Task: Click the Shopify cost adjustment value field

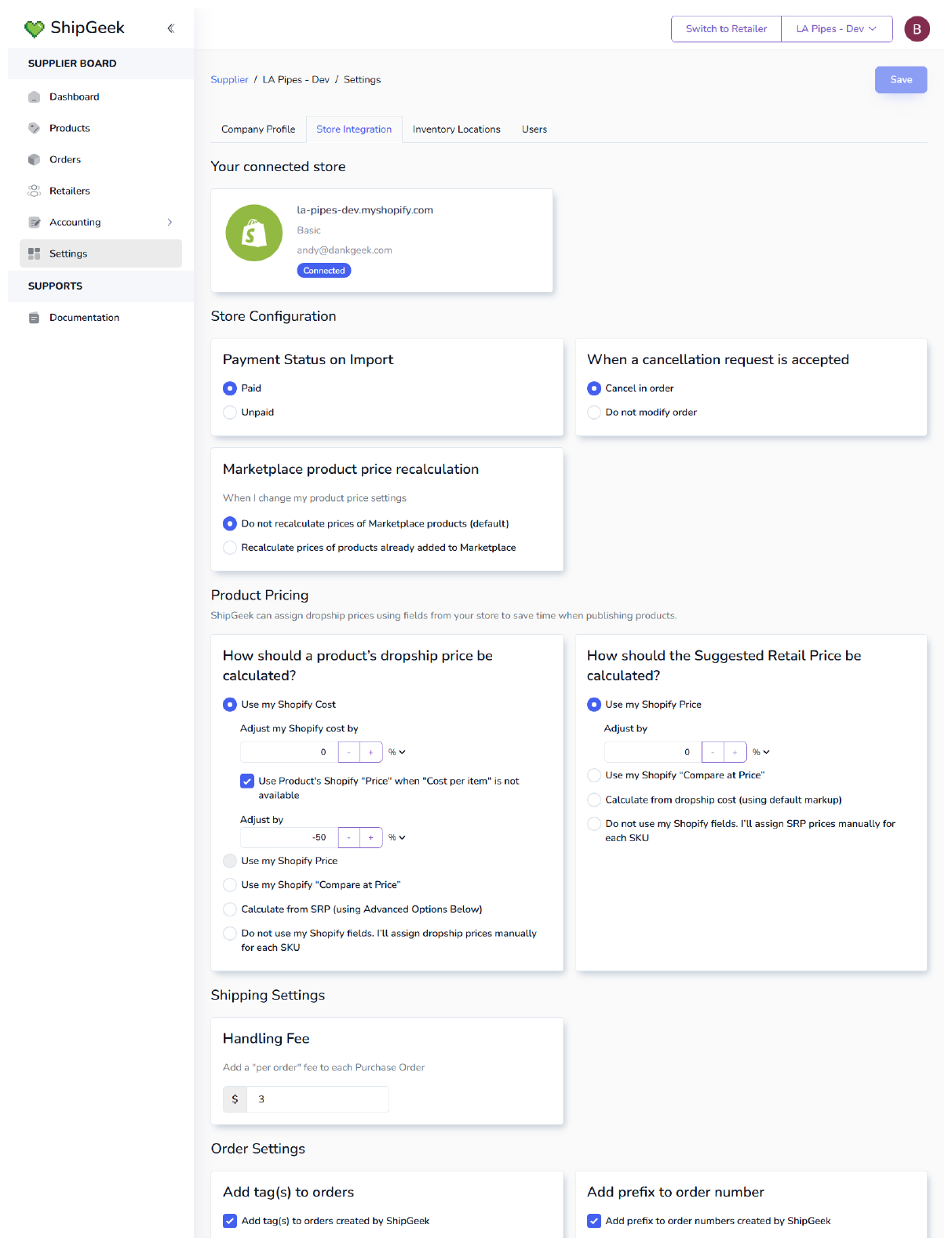Action: [x=289, y=752]
